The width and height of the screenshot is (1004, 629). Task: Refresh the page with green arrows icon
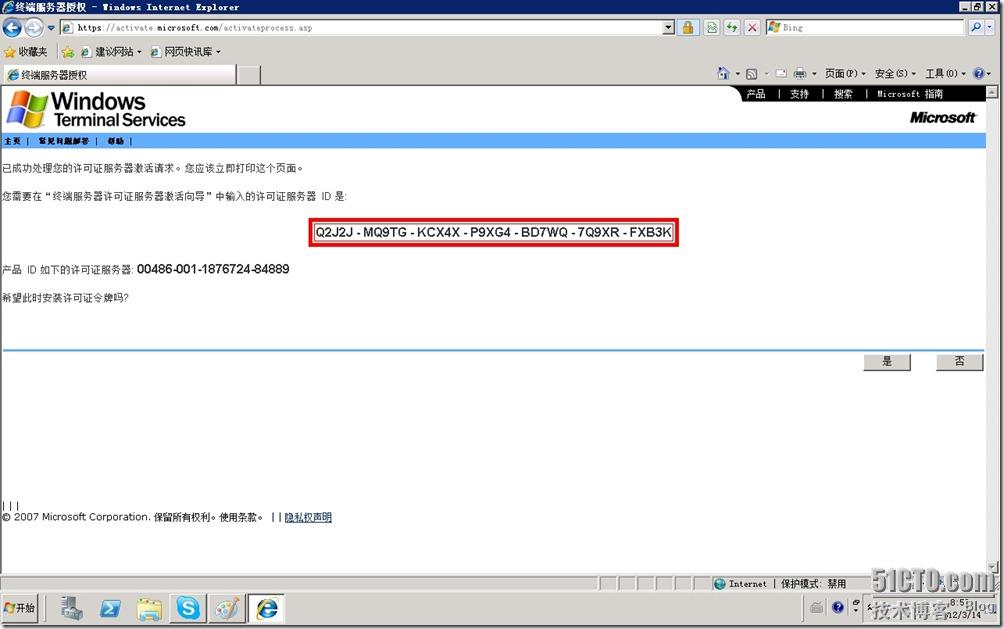tap(732, 28)
